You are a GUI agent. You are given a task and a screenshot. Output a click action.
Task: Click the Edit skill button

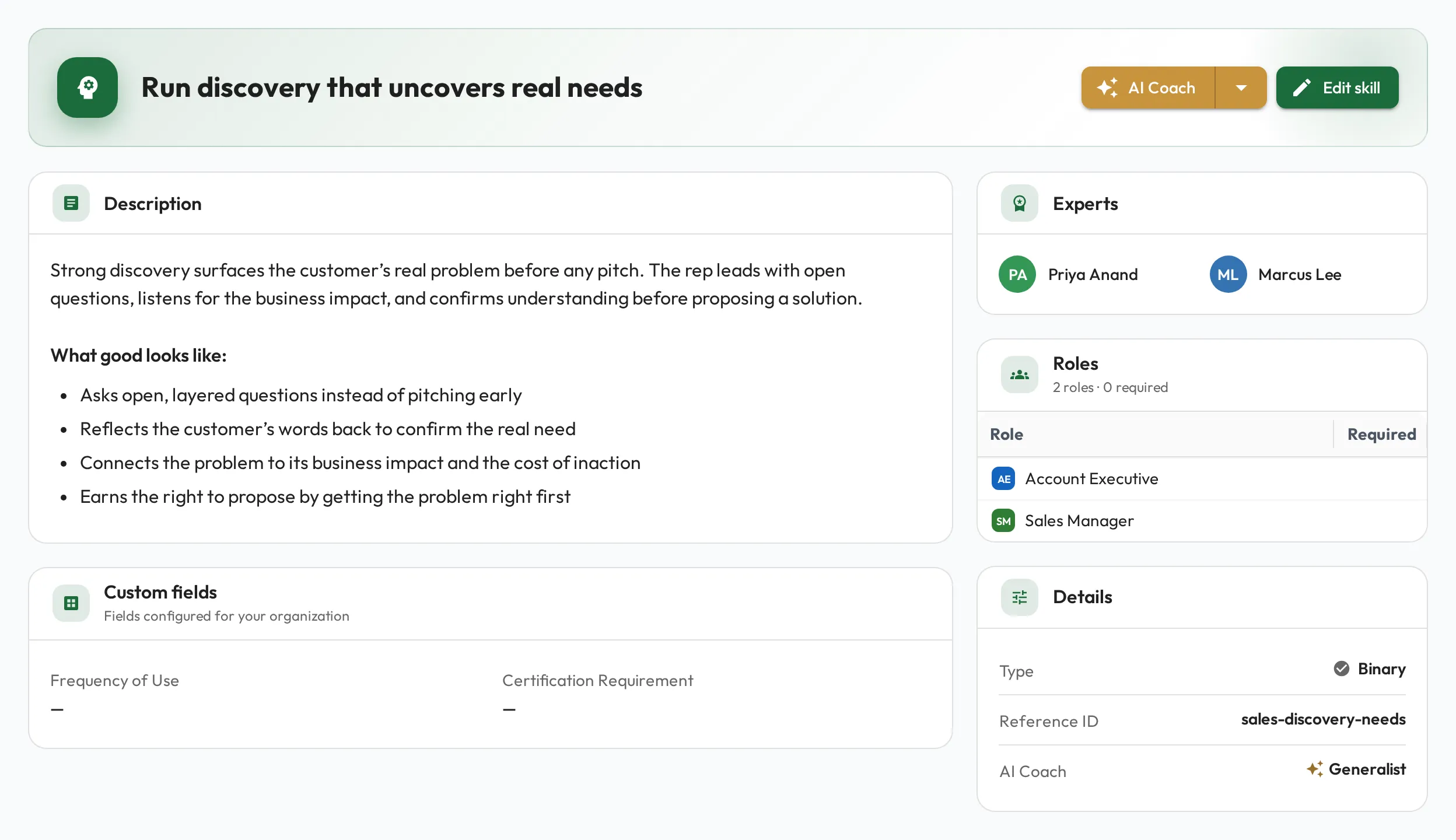coord(1337,87)
